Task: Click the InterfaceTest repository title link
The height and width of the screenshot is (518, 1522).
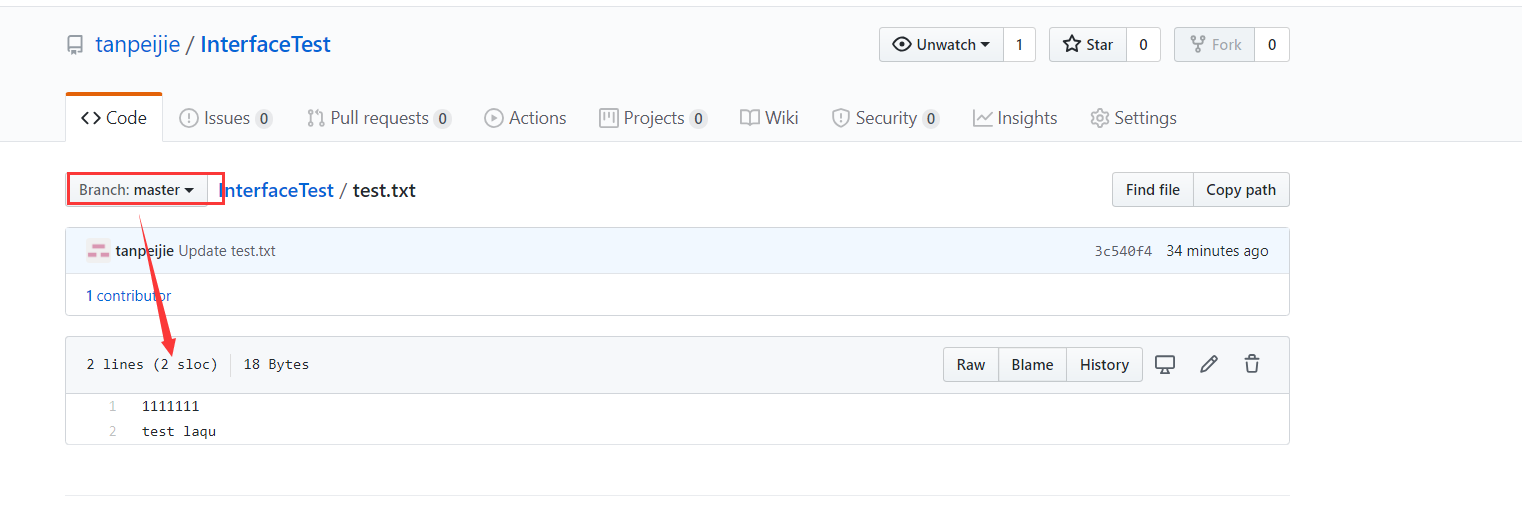Action: pos(265,45)
